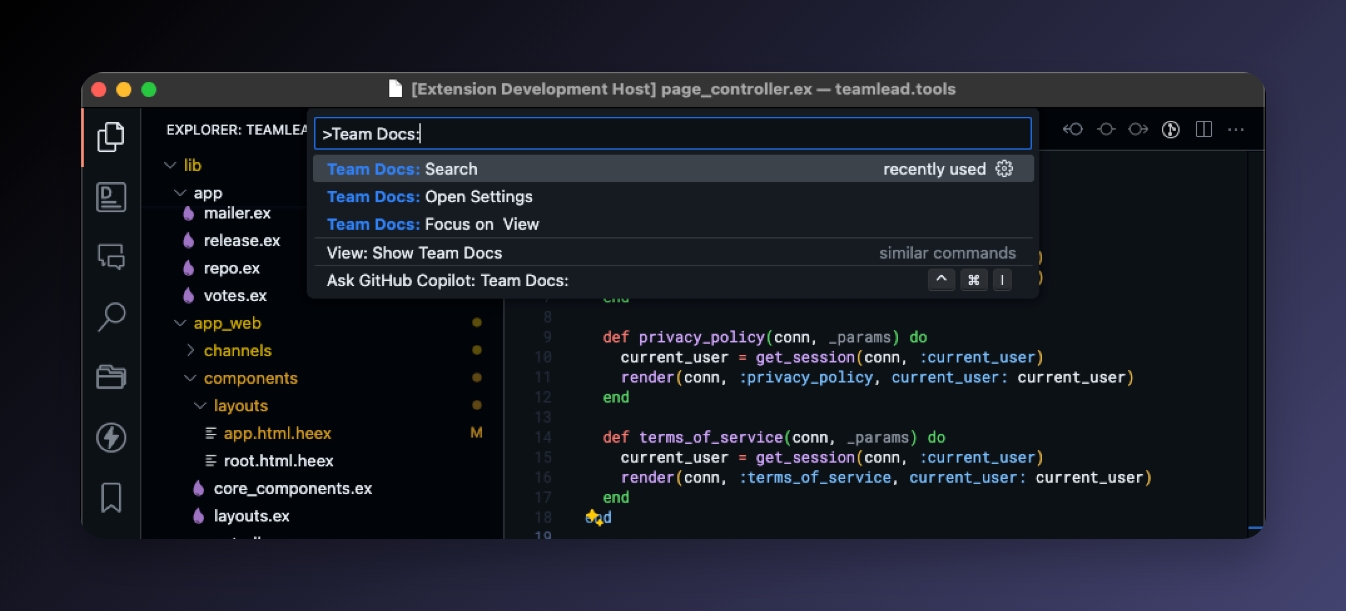Select Ask GitHub Copilot: Team Docs entry
The image size is (1346, 611).
coord(673,281)
